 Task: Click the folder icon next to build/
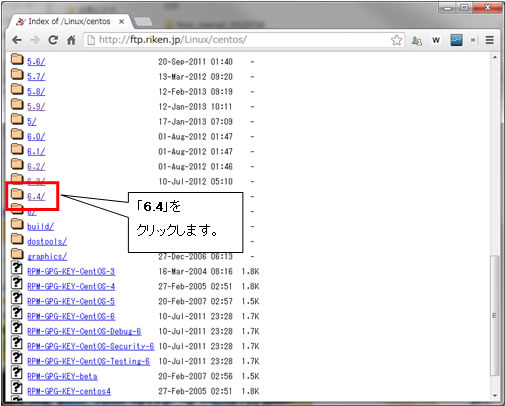(17, 224)
